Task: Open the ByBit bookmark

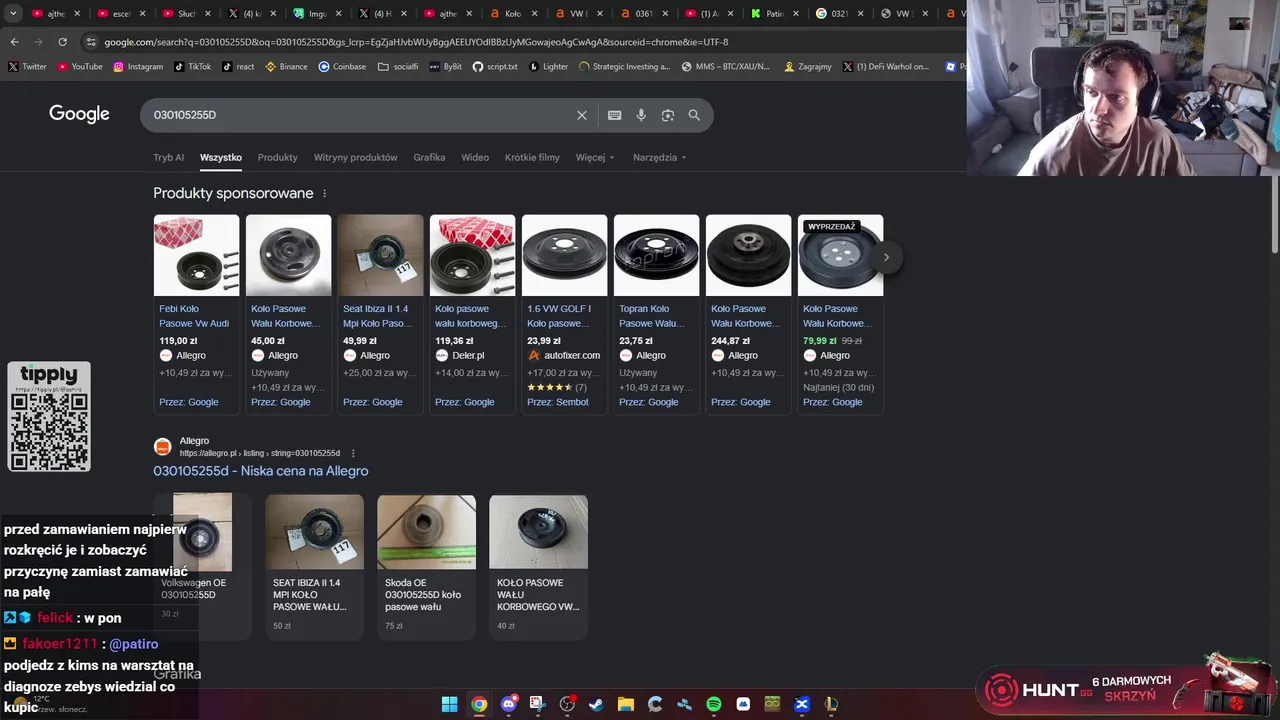Action: point(445,67)
